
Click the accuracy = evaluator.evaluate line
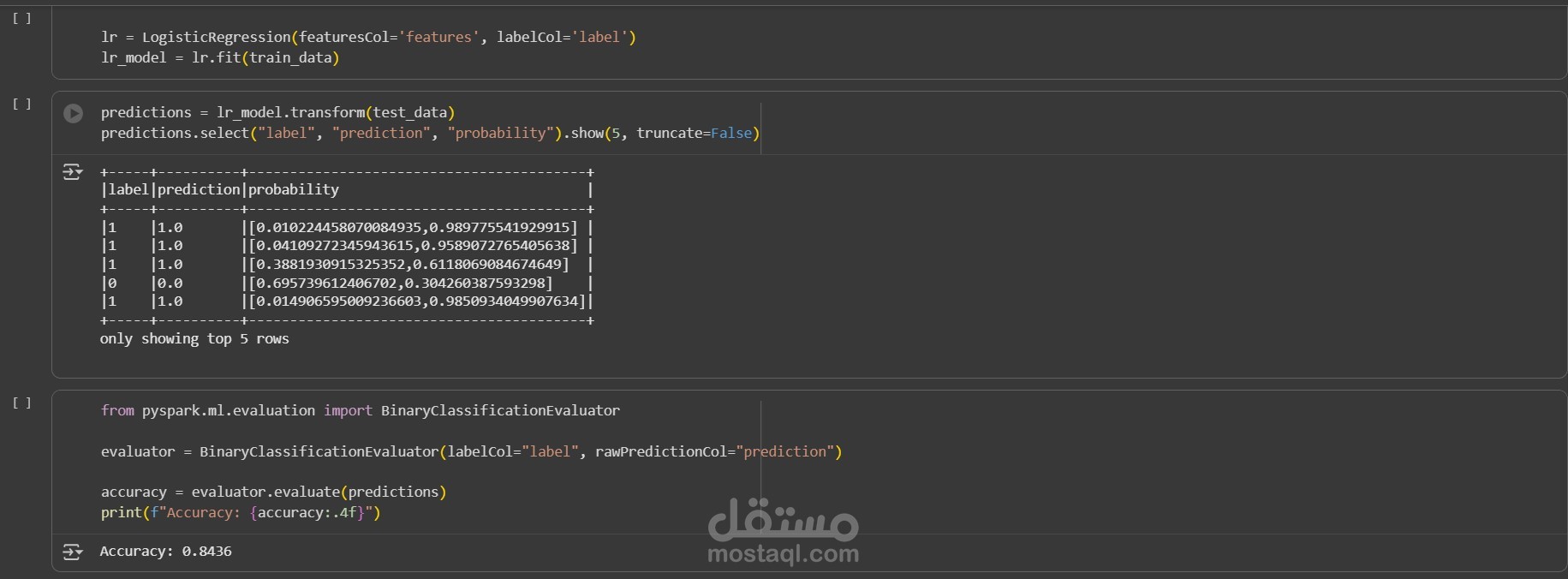(273, 492)
